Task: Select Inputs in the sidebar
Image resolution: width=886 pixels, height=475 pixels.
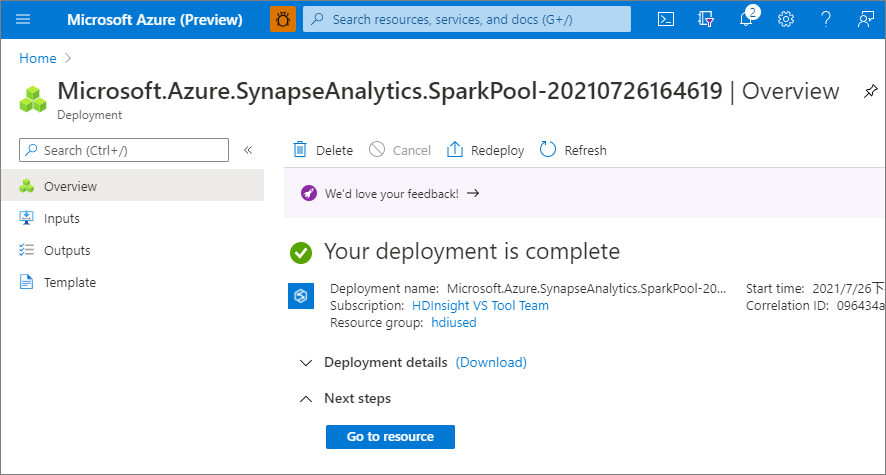Action: [61, 218]
